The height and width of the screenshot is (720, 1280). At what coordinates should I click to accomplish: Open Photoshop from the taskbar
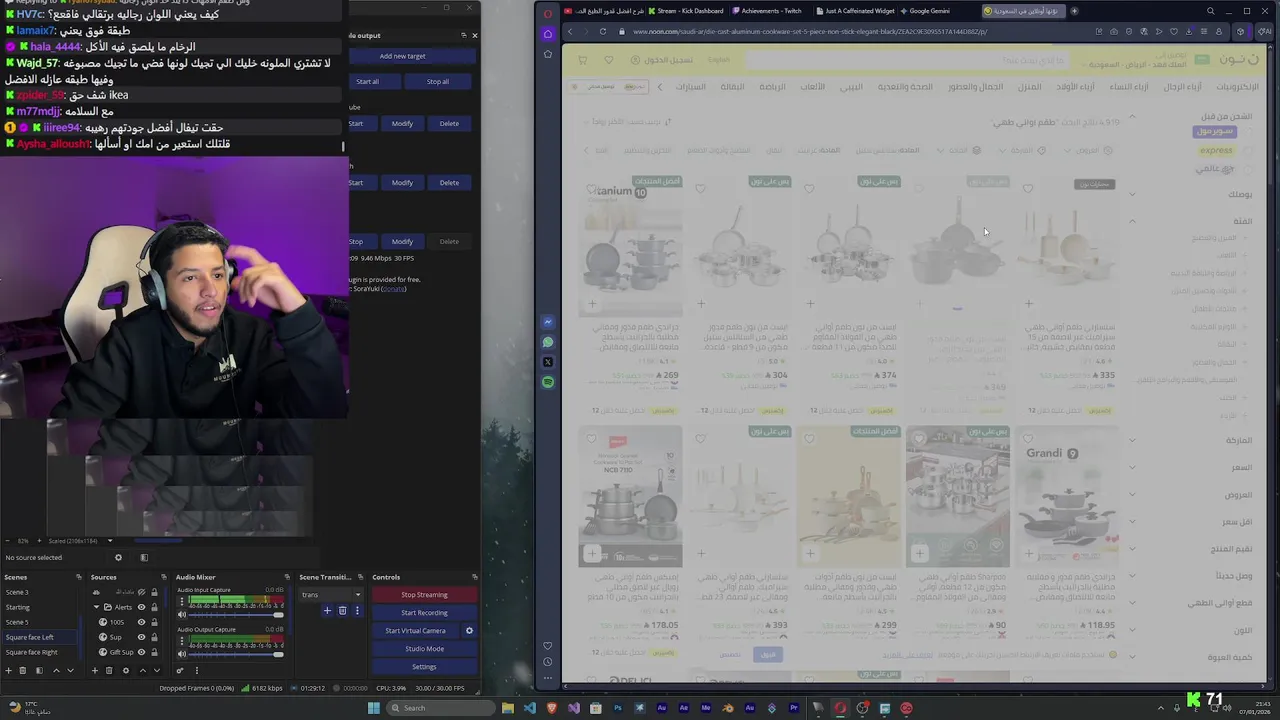tap(617, 708)
